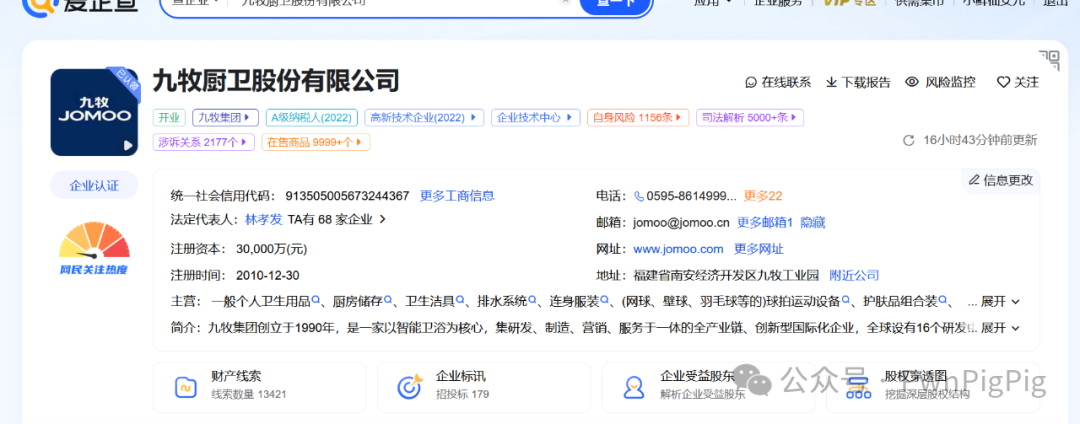Click 附近公司 link
Image resolution: width=1080 pixels, height=424 pixels.
tap(854, 275)
